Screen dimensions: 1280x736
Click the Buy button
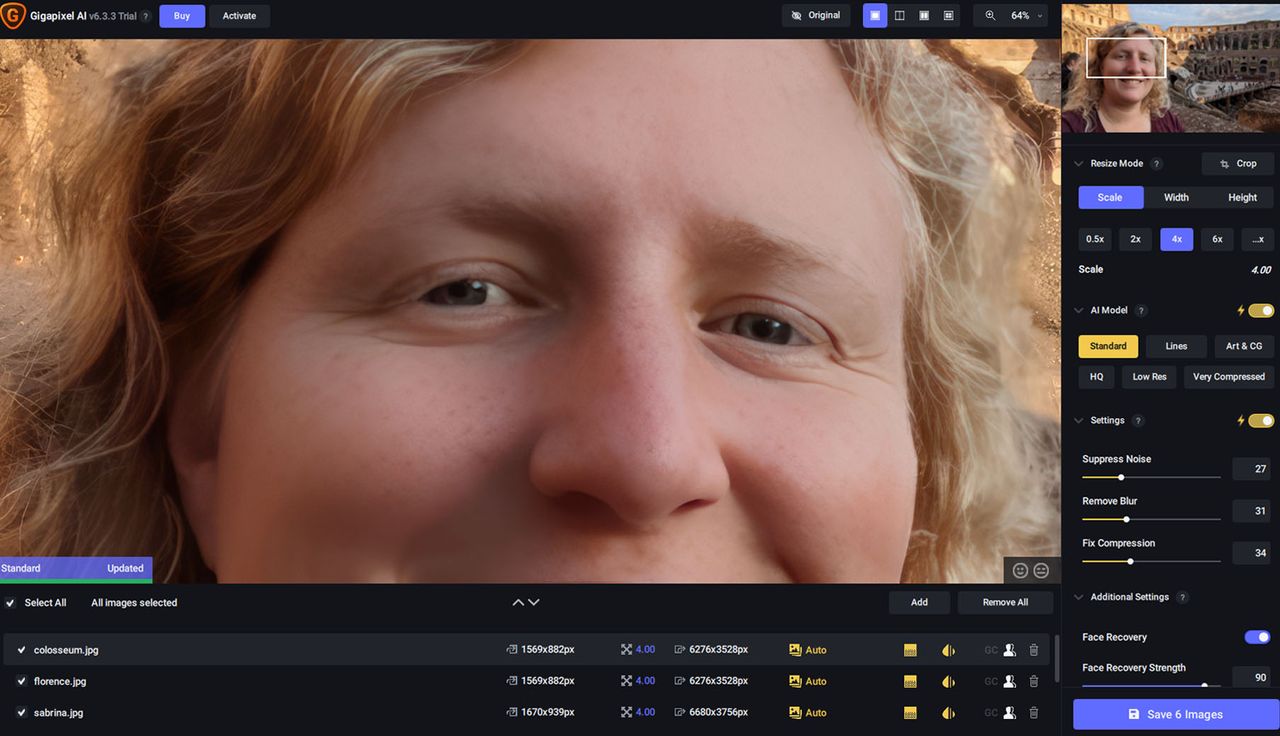point(182,16)
